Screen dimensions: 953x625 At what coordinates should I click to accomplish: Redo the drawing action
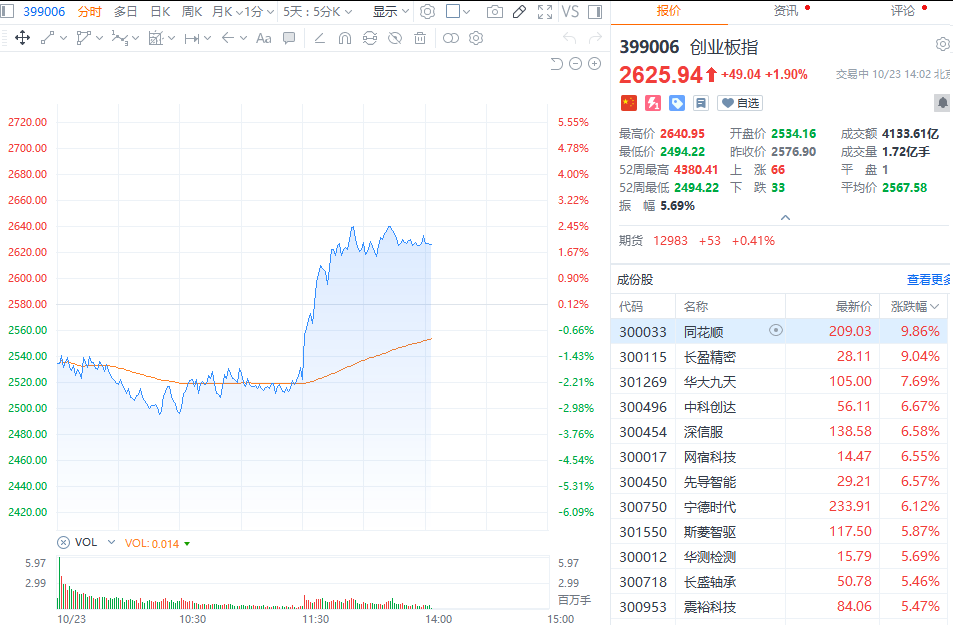(595, 38)
